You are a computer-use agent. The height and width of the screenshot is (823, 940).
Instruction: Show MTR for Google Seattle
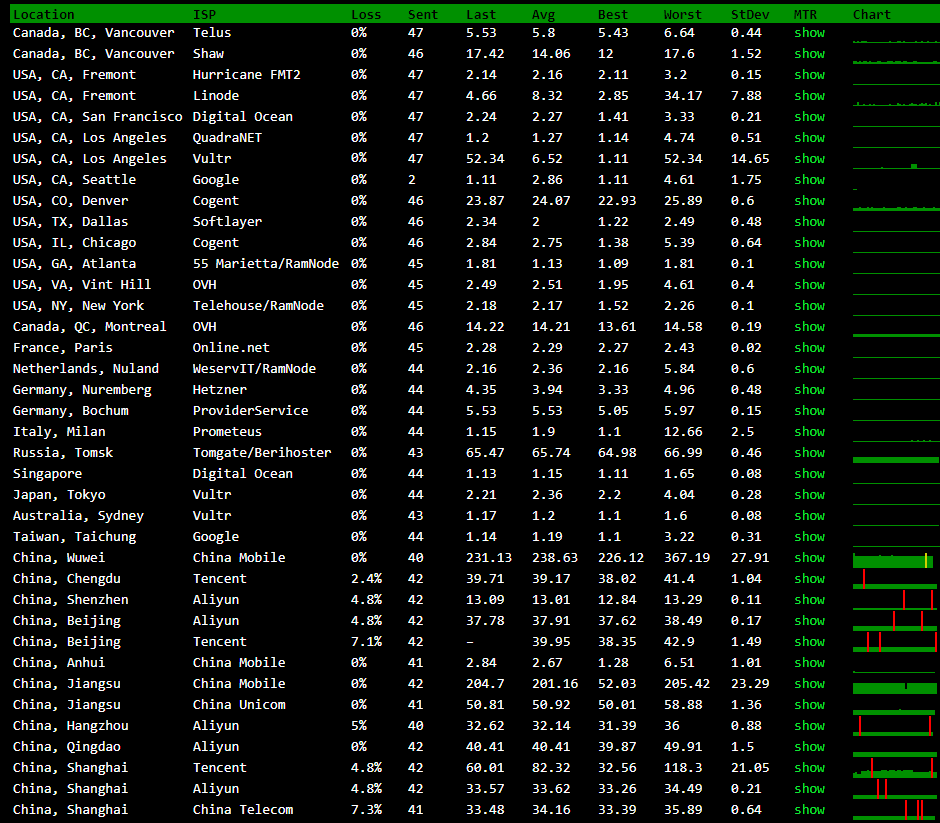point(809,180)
